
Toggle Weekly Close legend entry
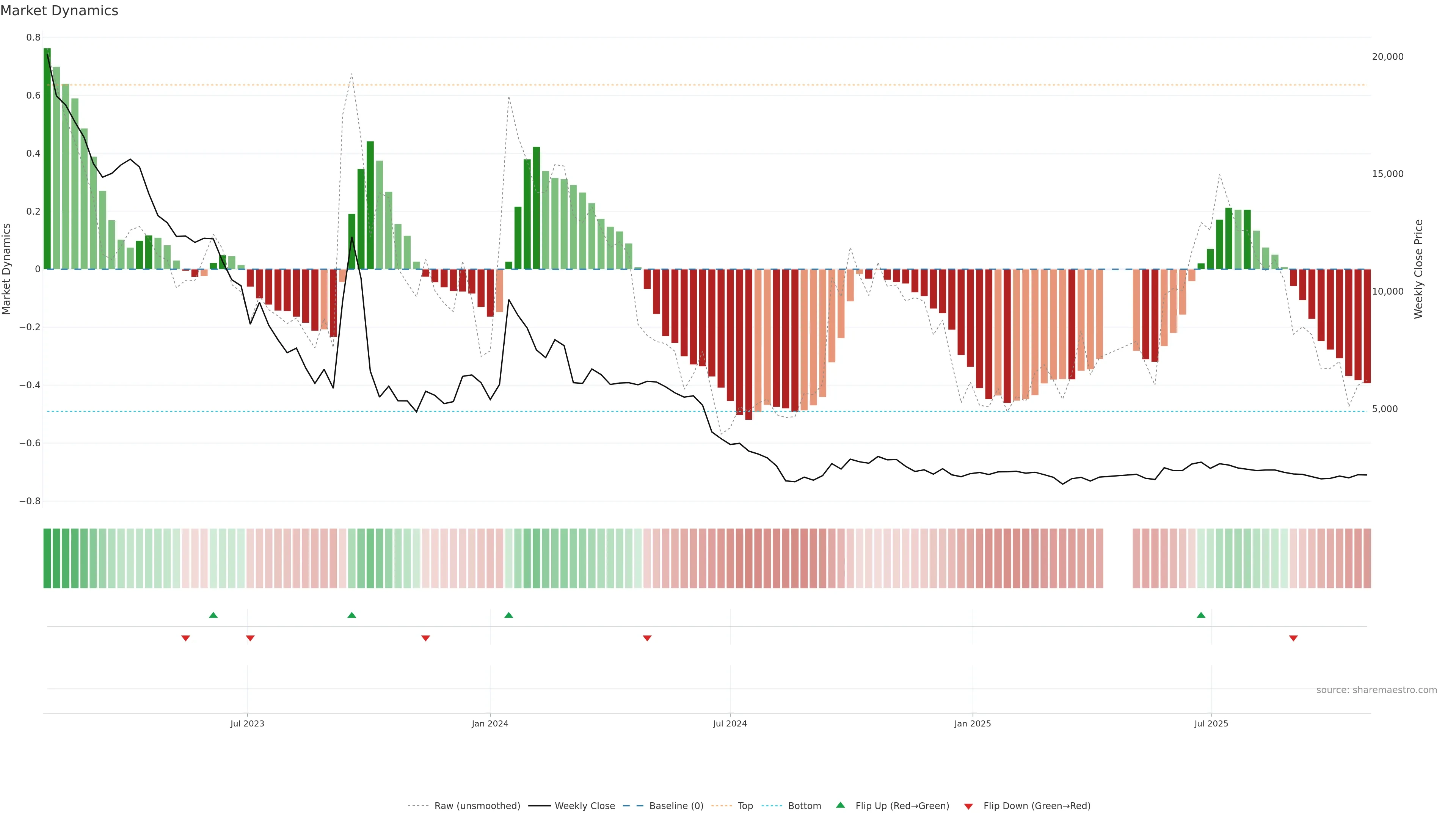(584, 806)
